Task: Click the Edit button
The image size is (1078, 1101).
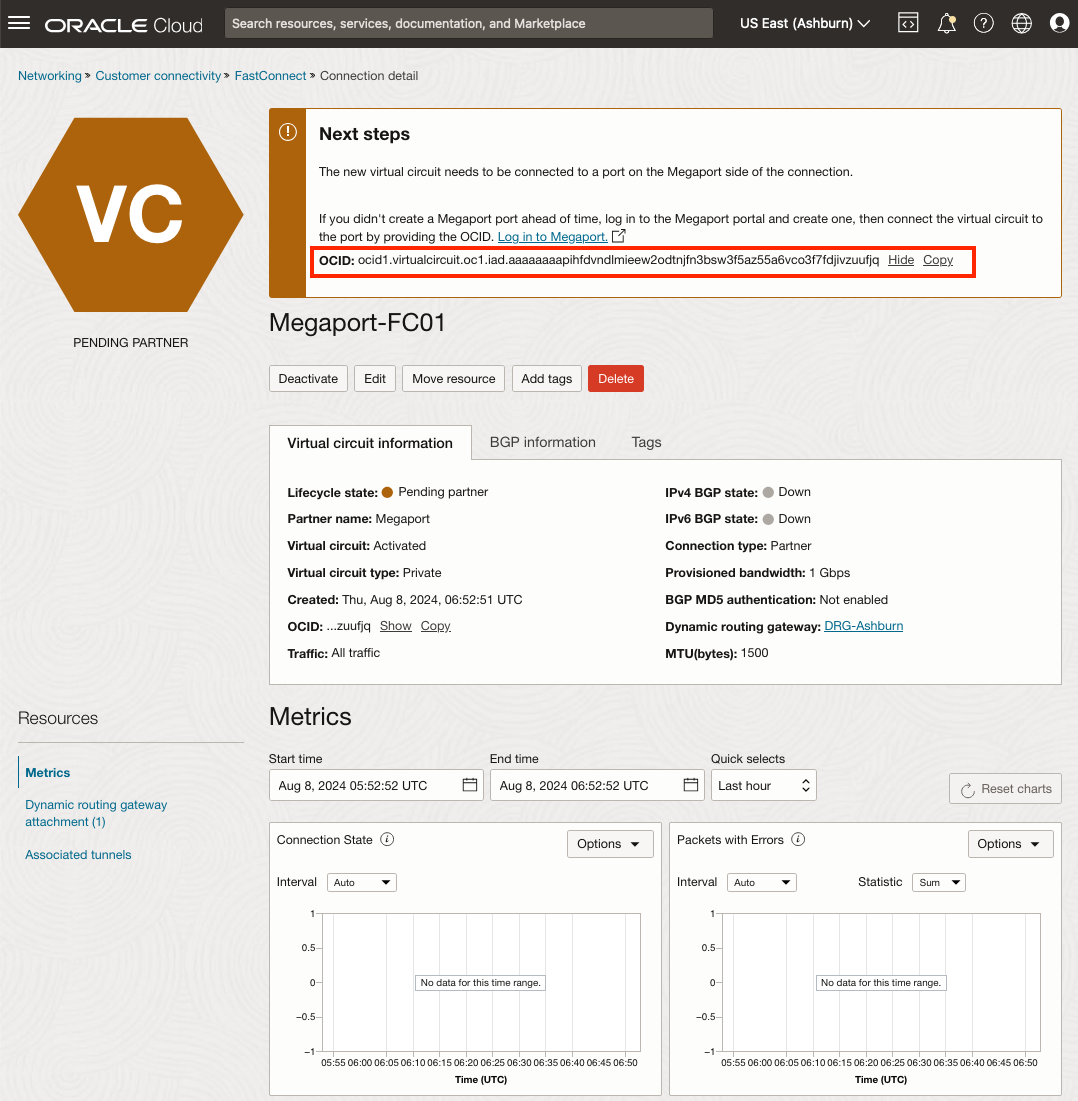Action: click(375, 378)
